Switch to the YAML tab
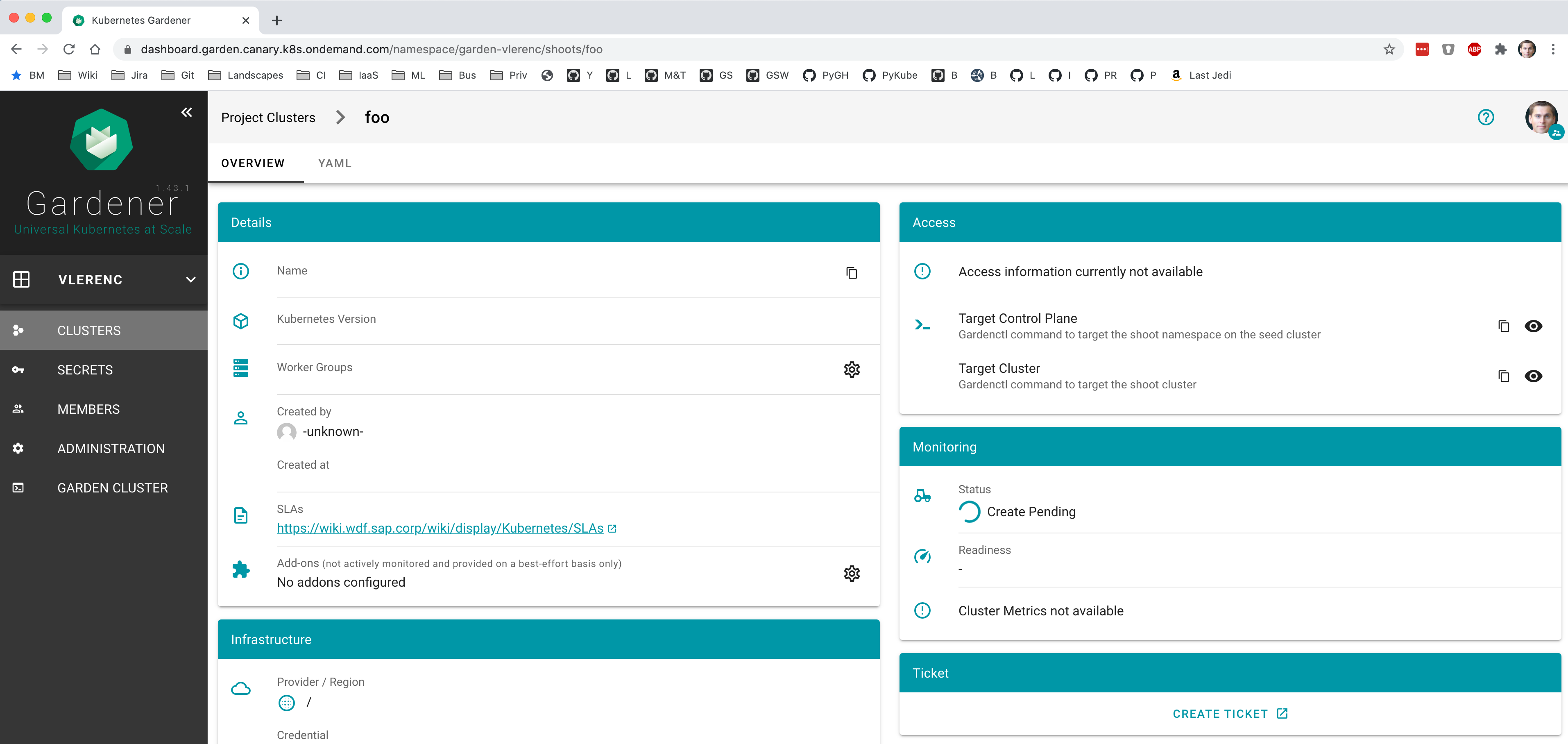 334,163
